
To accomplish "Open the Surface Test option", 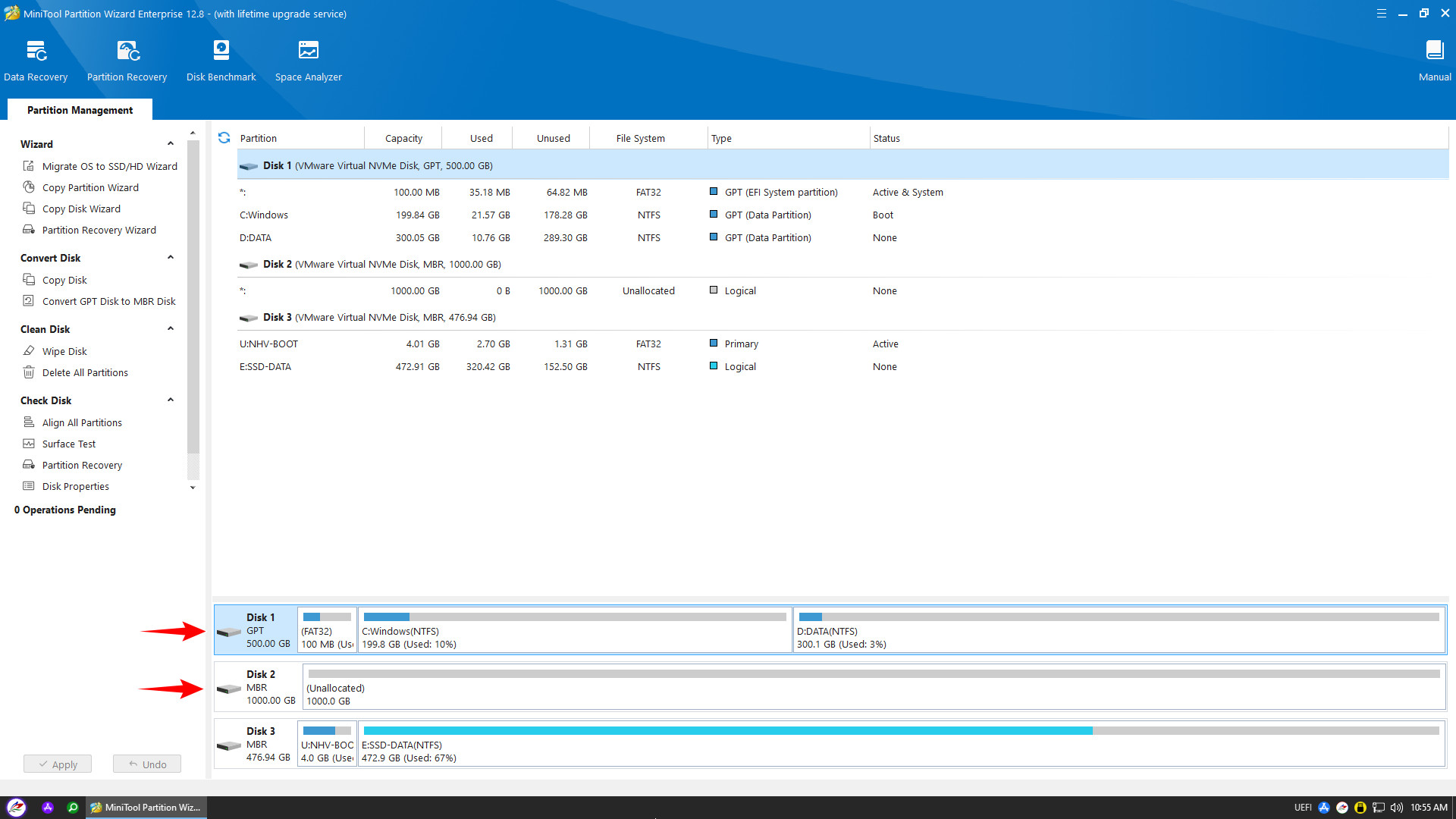I will click(x=69, y=444).
